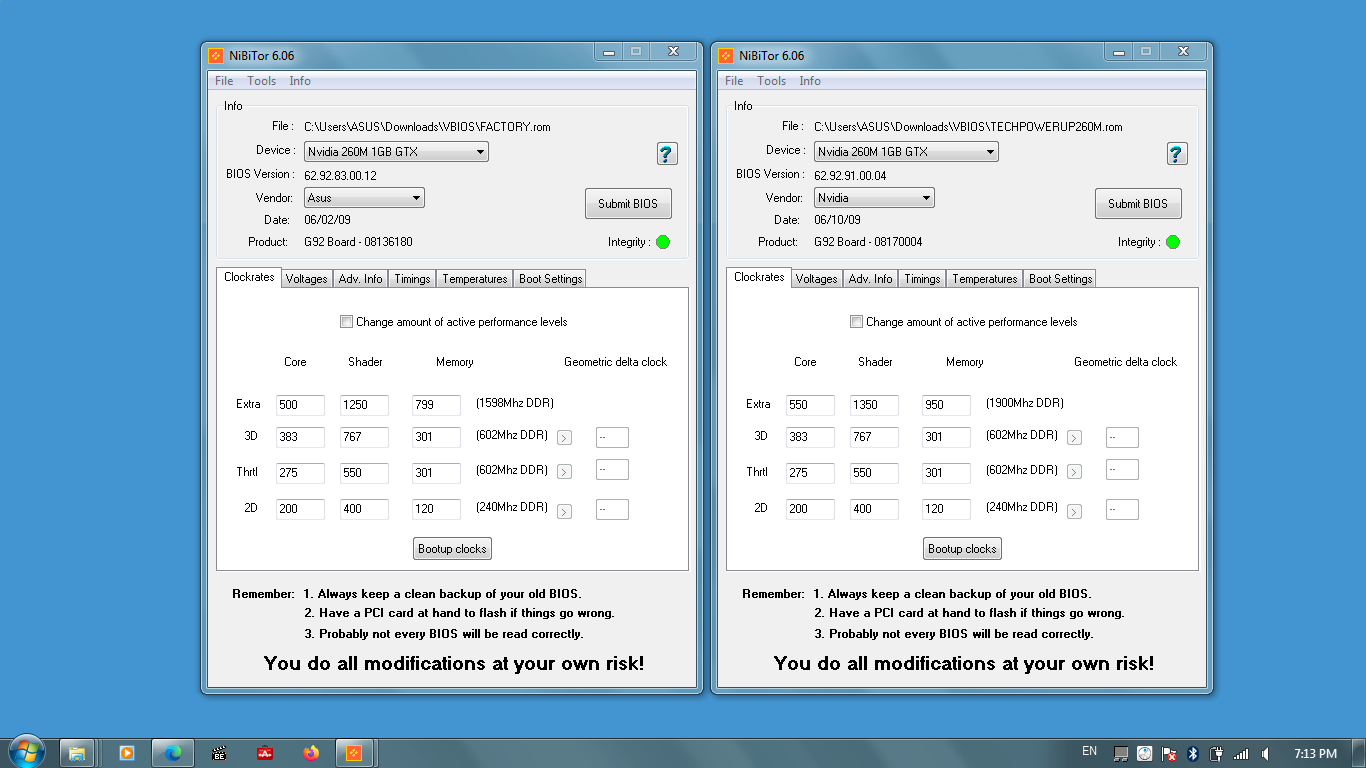Screen dimensions: 1366x768
Task: Open the Windows Start orb
Action: point(26,752)
